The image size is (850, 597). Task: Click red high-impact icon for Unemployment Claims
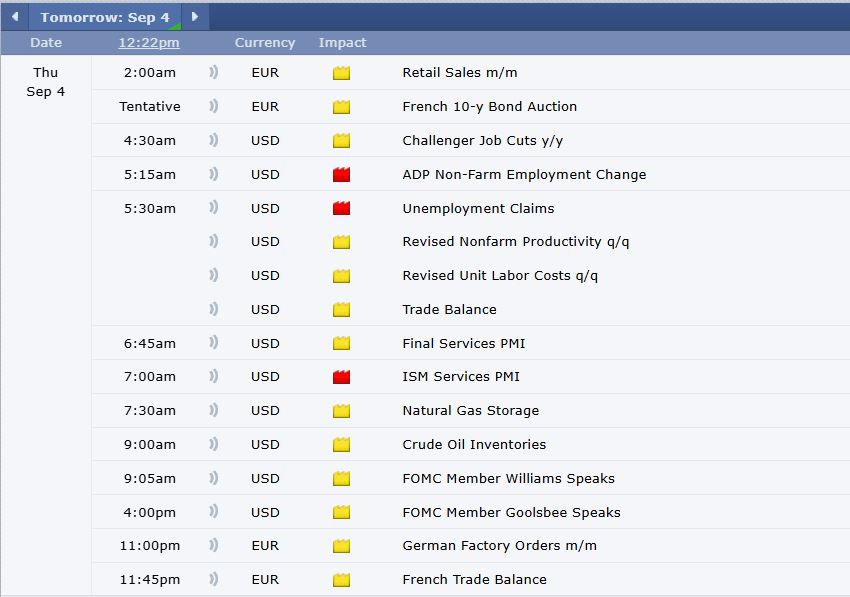pyautogui.click(x=342, y=208)
